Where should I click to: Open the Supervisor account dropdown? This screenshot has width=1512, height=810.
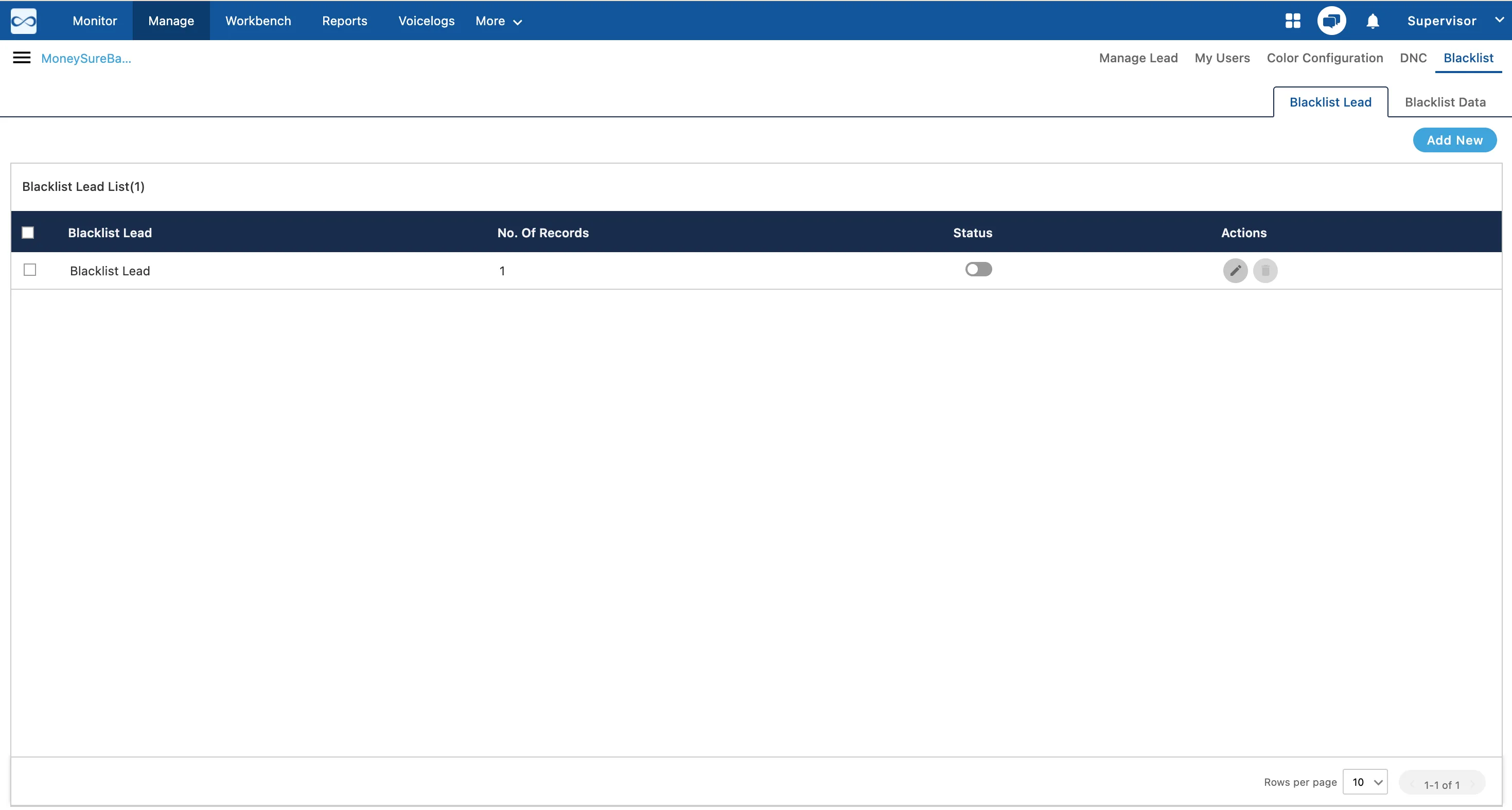pos(1456,21)
